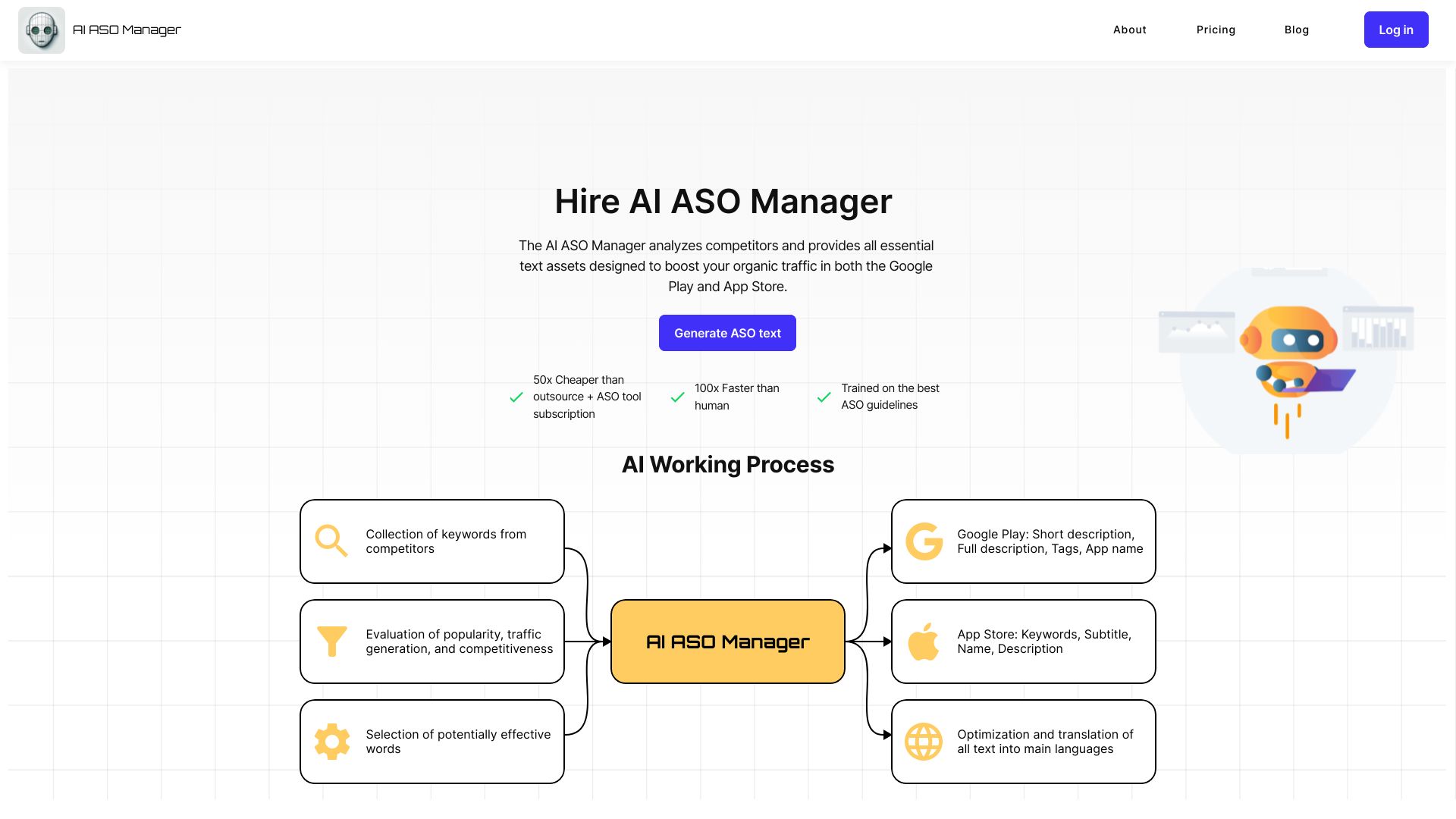
Task: Click the Log in button
Action: point(1396,30)
